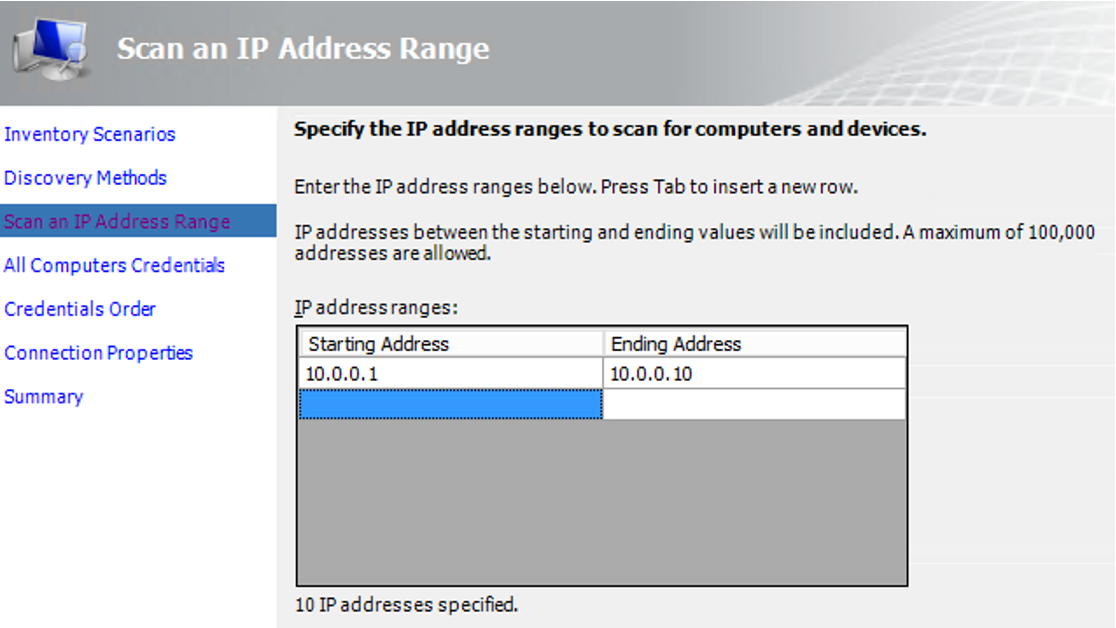Navigate to the Credentials Order step
This screenshot has width=1116, height=628.
coord(80,309)
